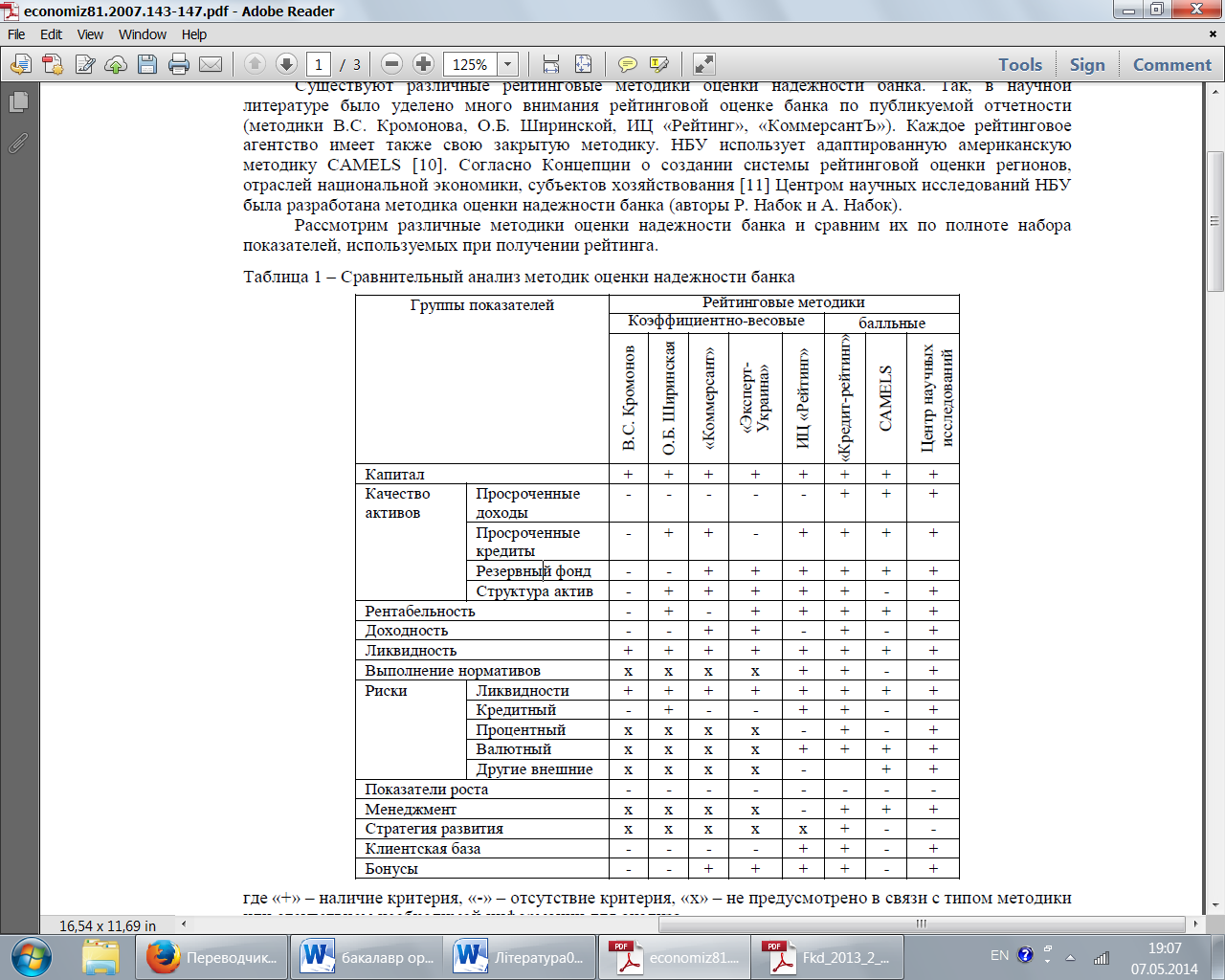Click the 'Менеджмент' row label

(x=411, y=810)
